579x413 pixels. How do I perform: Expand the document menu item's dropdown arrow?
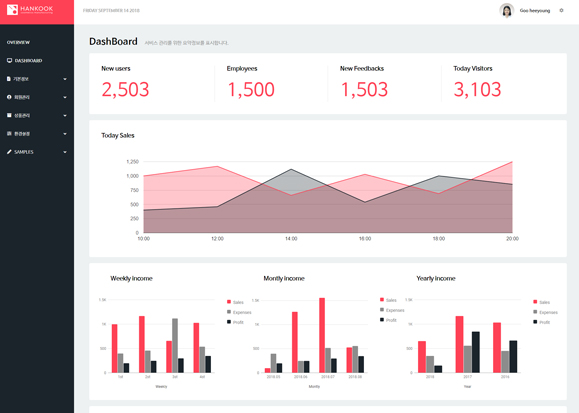(x=65, y=79)
